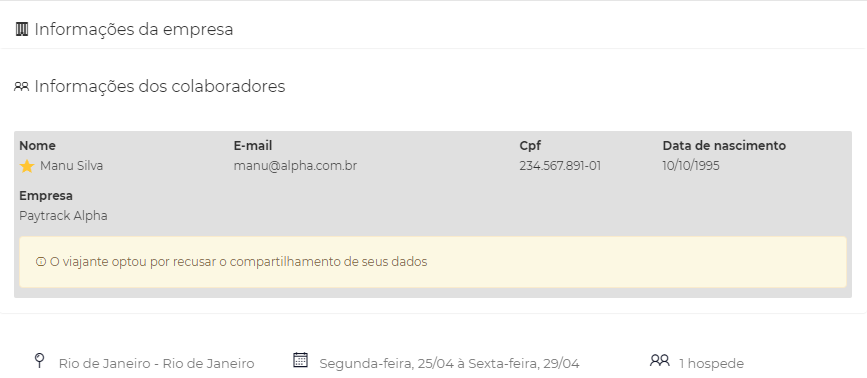Click the calendar icon before Segunda-feira date
The width and height of the screenshot is (867, 378).
pos(300,360)
